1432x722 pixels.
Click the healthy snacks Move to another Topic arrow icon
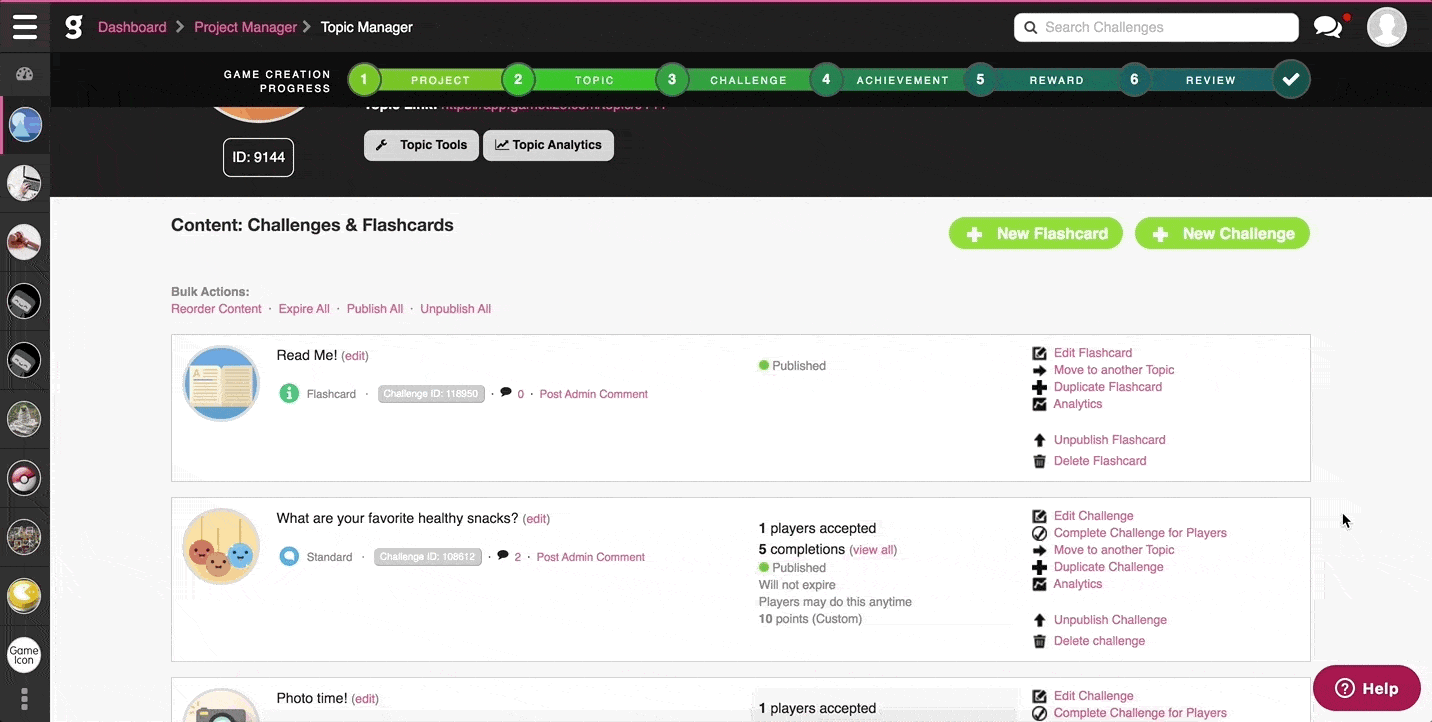click(x=1039, y=550)
